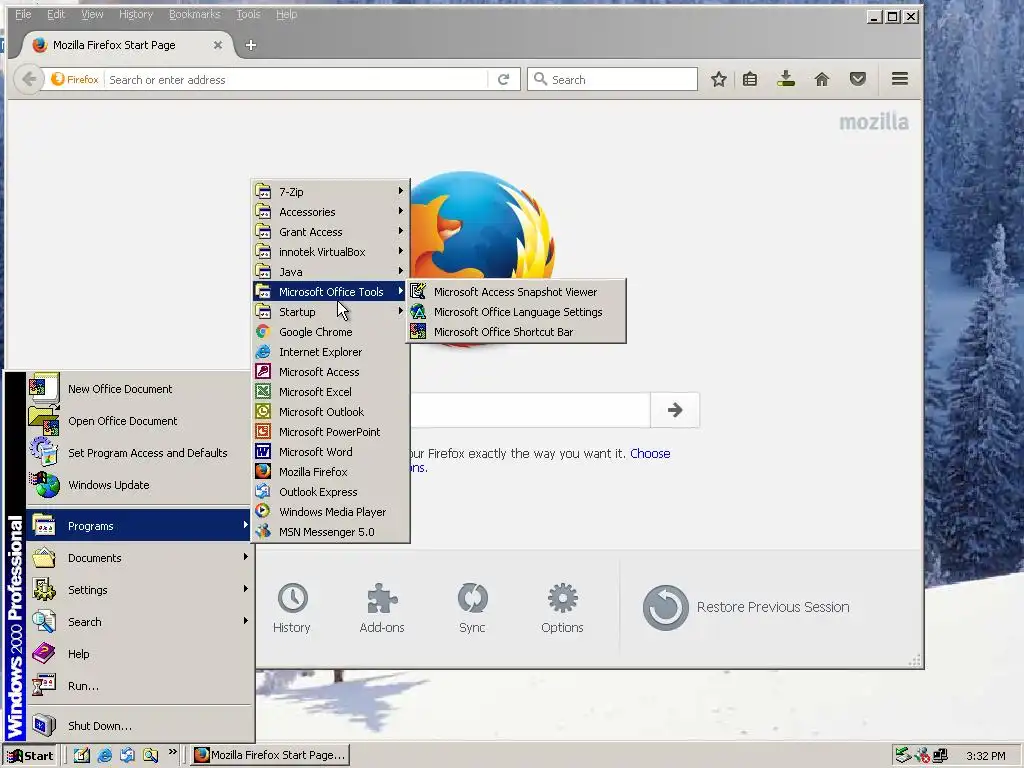Close the Mozilla Firefox Start Page tab
1024x768 pixels.
point(217,45)
